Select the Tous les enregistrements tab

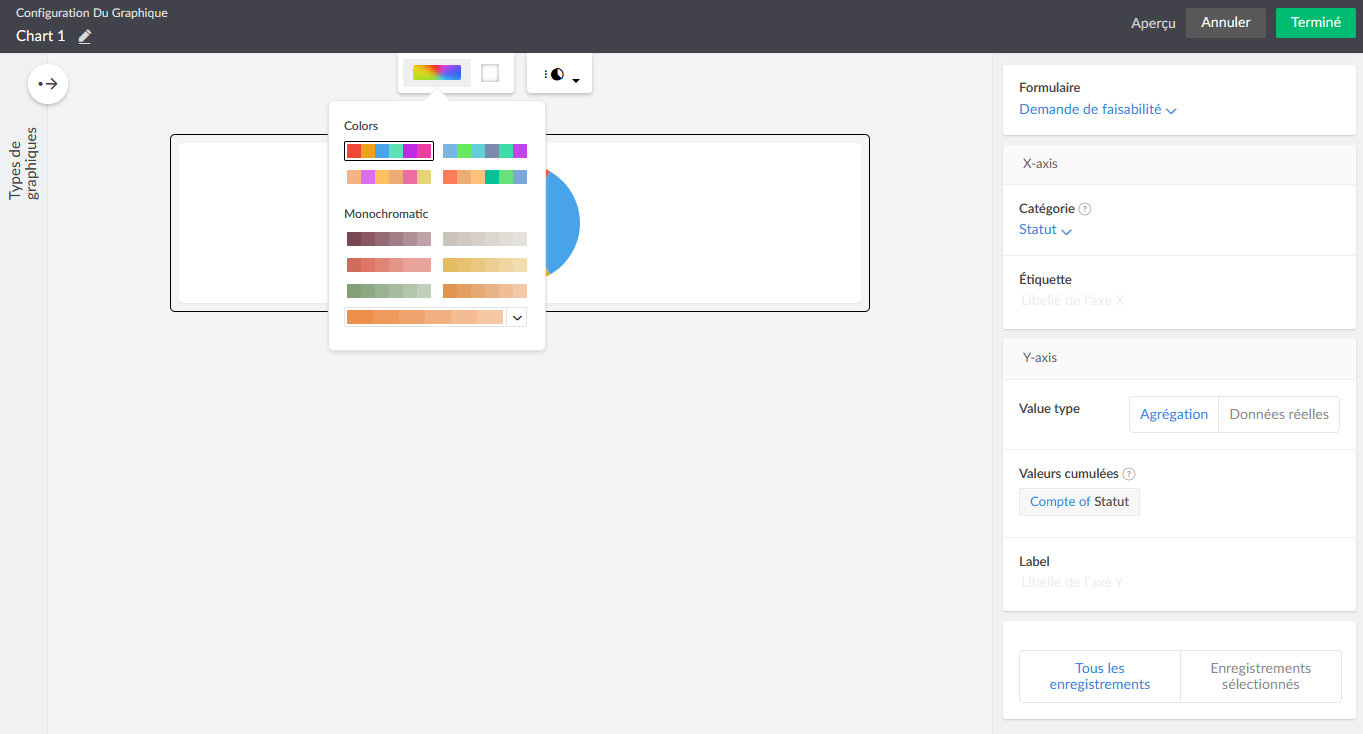point(1099,676)
